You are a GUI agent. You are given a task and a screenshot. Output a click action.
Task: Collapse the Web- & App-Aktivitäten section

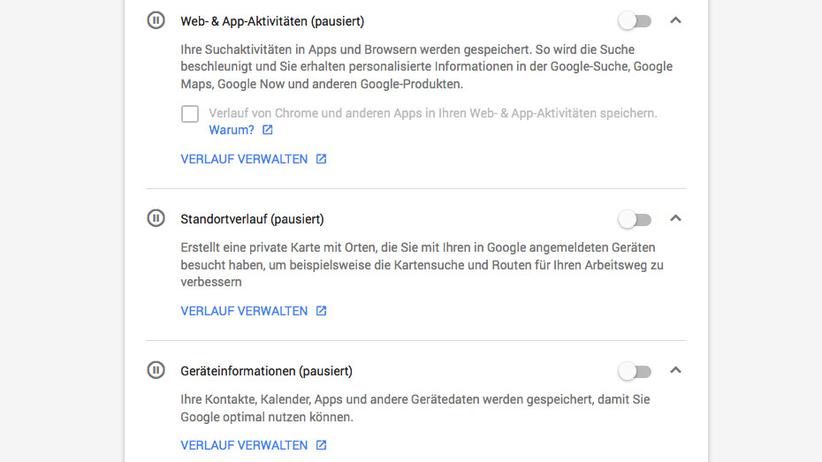point(675,20)
